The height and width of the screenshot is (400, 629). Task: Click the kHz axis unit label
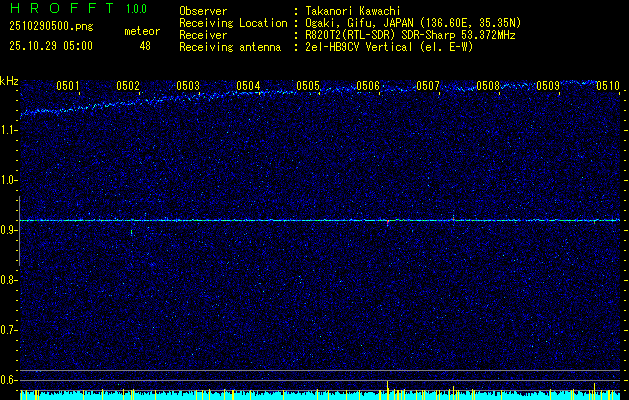tap(9, 81)
